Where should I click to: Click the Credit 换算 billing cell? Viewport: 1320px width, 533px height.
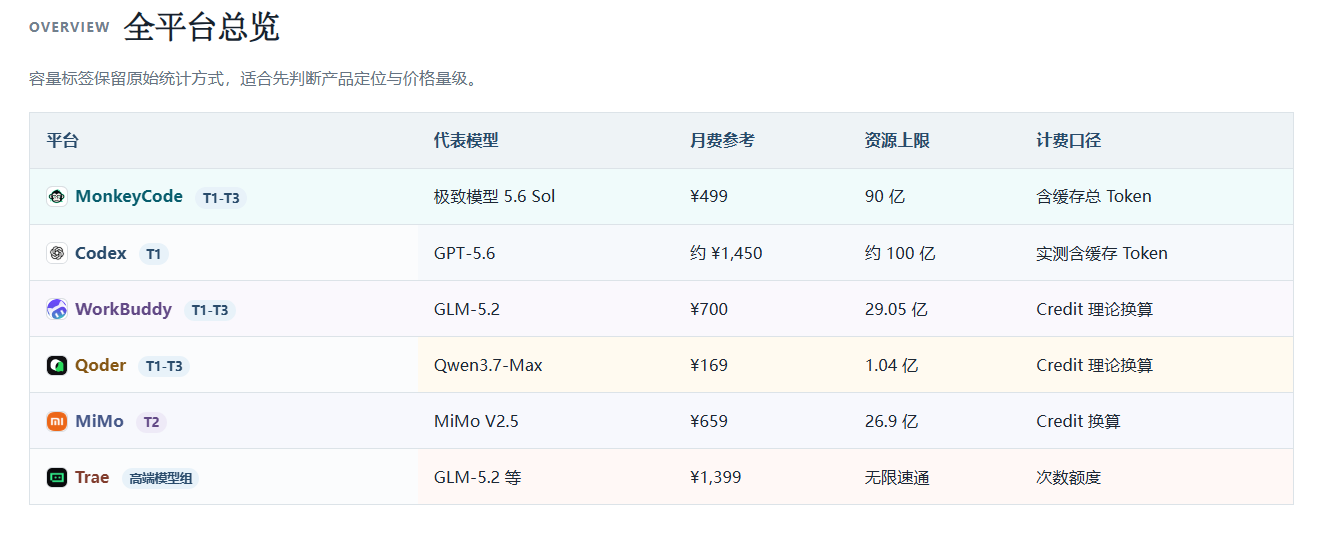[x=1079, y=421]
